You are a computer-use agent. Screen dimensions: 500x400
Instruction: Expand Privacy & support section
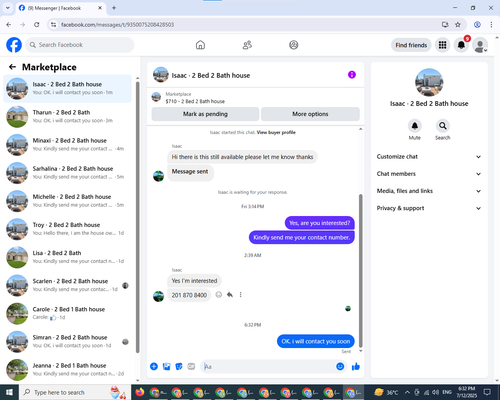[x=429, y=208]
